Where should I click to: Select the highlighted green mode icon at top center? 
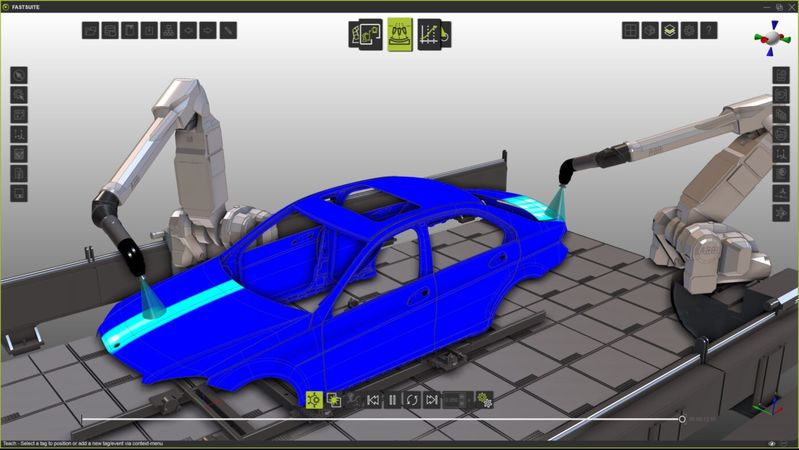pos(400,34)
